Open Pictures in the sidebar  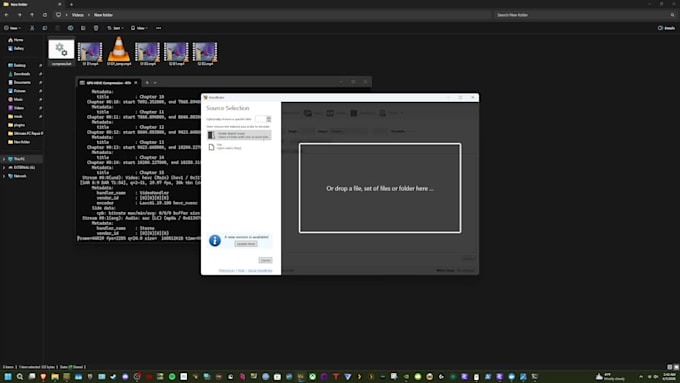(x=19, y=91)
